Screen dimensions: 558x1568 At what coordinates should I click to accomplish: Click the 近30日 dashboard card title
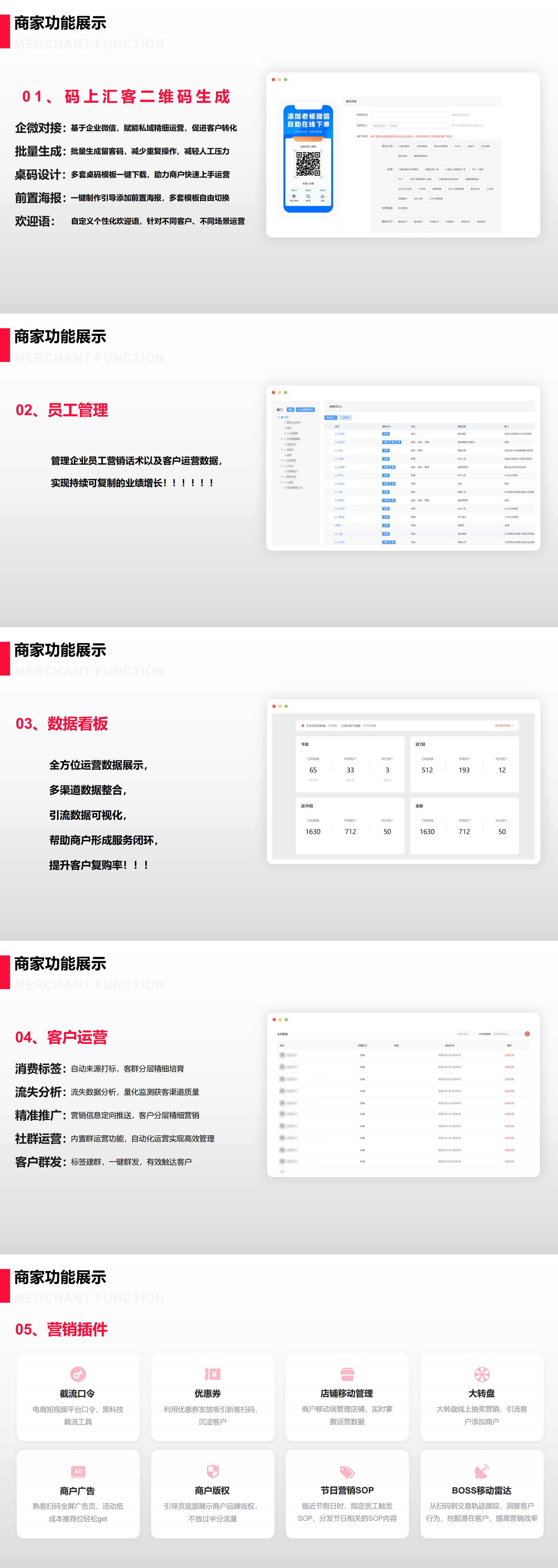point(307,806)
